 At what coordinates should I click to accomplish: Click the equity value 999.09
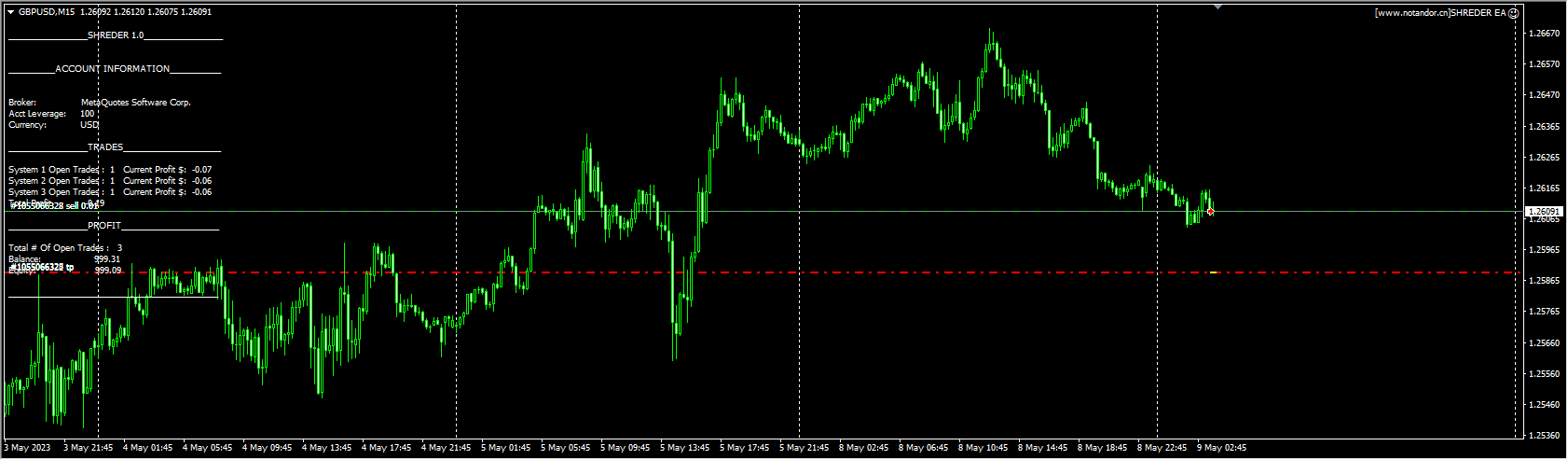click(x=108, y=270)
